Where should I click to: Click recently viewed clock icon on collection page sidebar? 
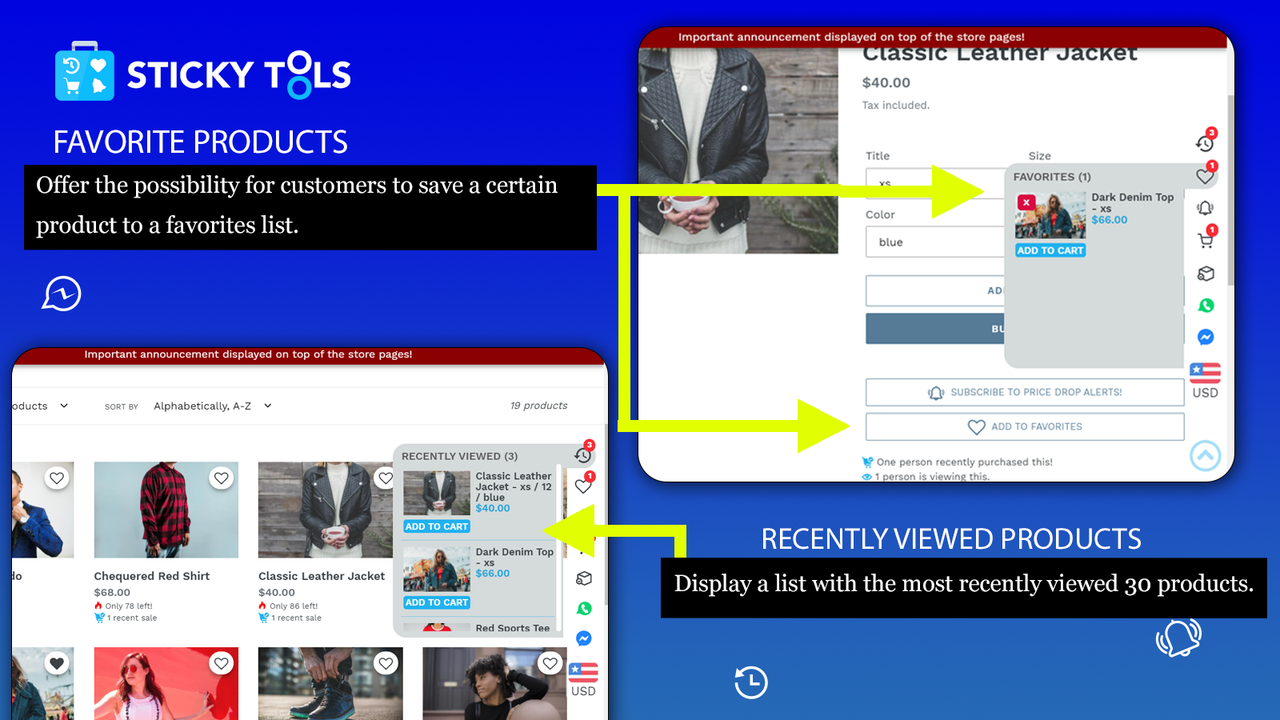pyautogui.click(x=583, y=454)
